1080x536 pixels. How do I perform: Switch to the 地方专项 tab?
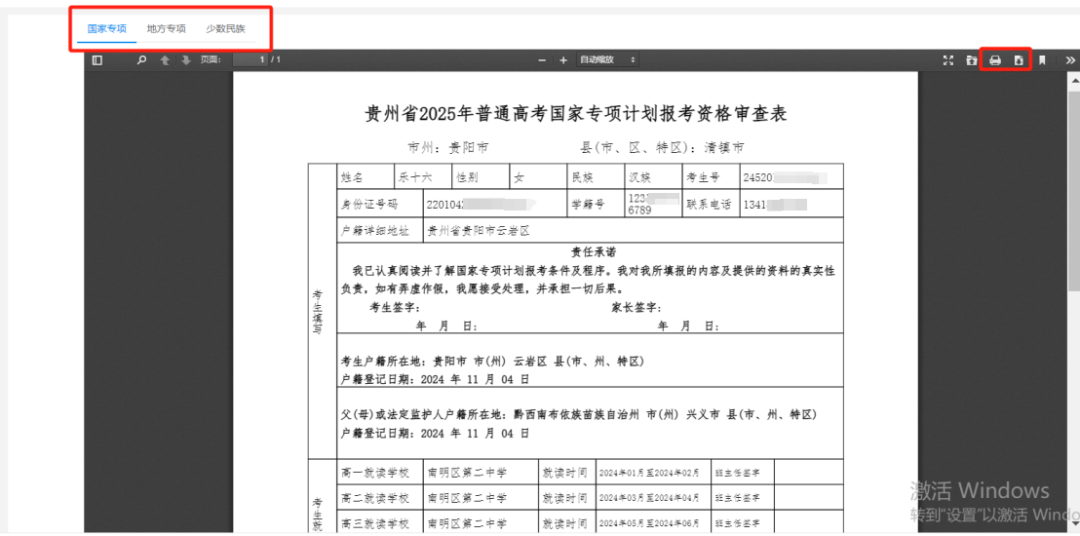click(166, 29)
